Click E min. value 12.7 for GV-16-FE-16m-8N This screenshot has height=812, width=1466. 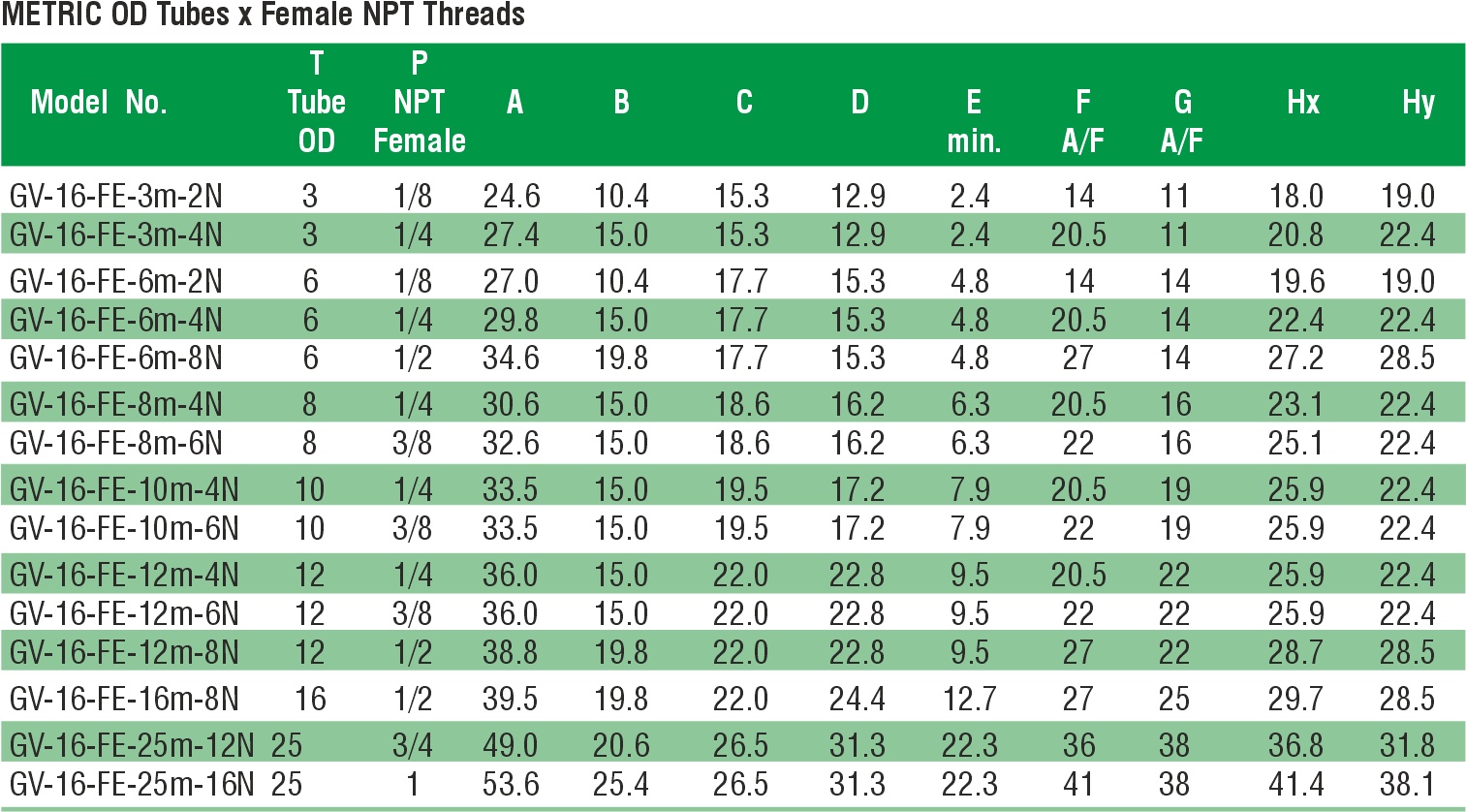969,699
